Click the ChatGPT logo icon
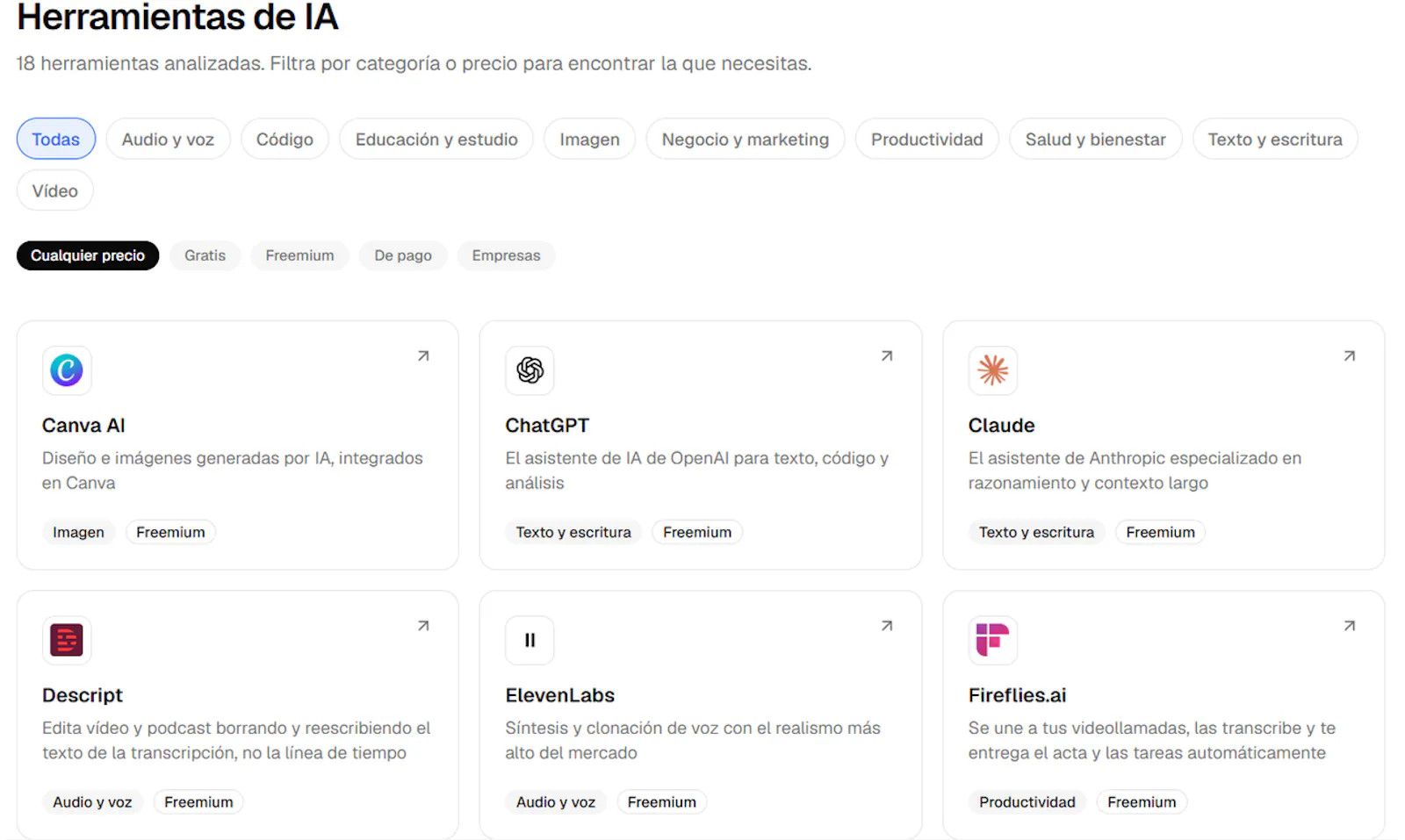 [530, 370]
